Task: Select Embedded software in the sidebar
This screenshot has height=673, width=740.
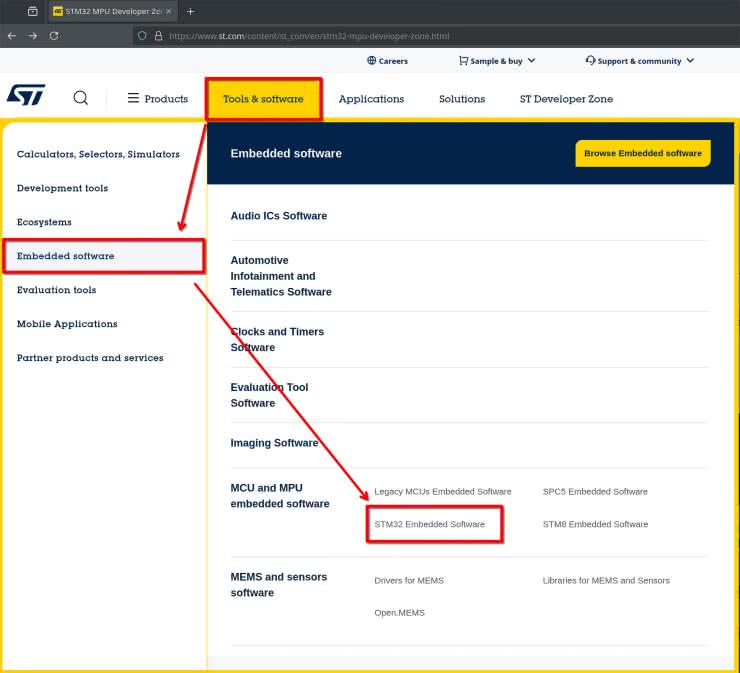Action: 66,256
